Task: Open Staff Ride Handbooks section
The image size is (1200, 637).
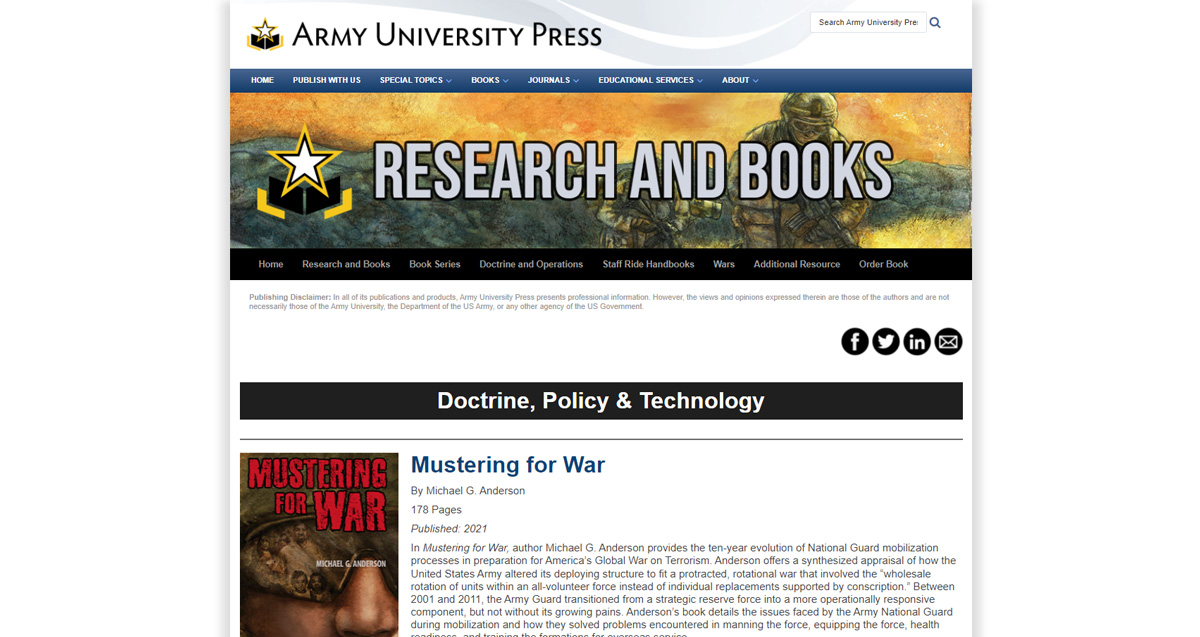Action: 648,264
